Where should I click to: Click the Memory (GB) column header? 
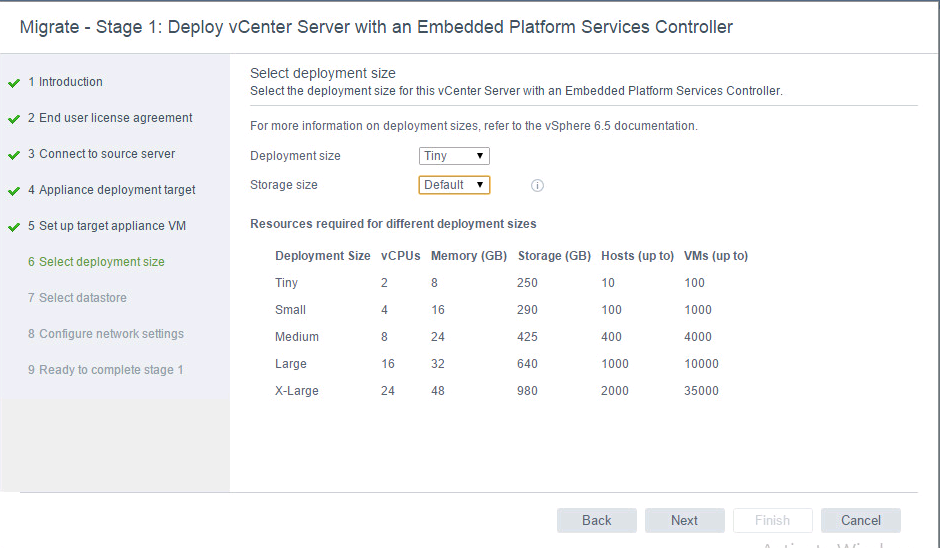(x=469, y=255)
